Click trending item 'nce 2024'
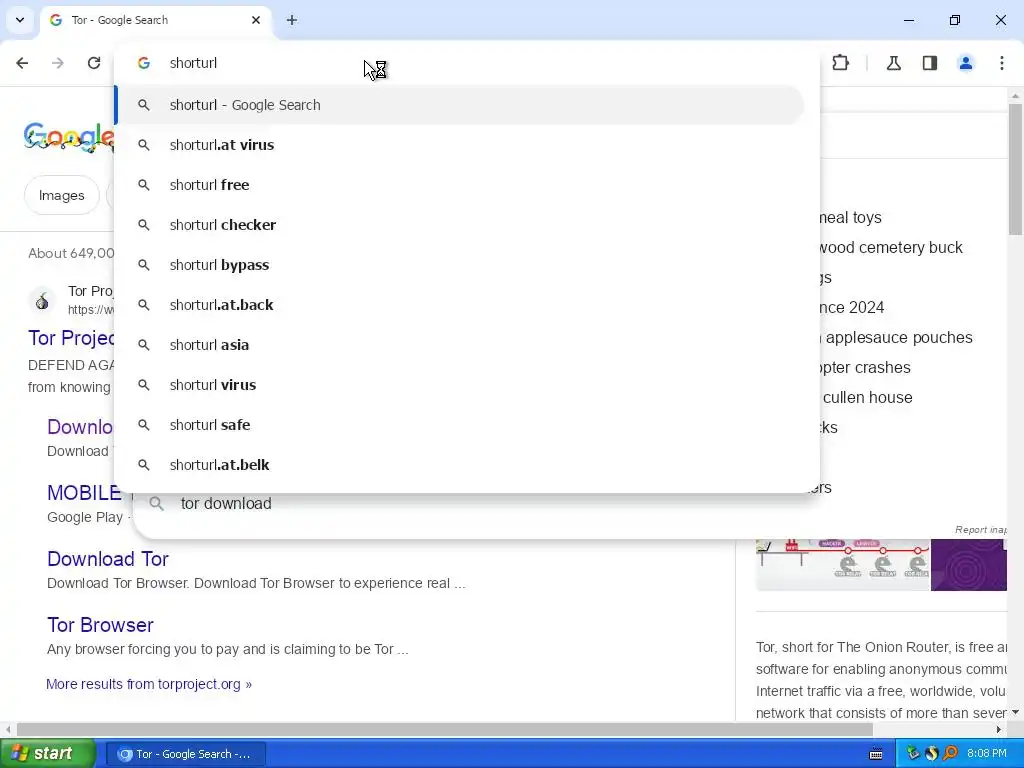Viewport: 1024px width, 768px height. (x=852, y=308)
